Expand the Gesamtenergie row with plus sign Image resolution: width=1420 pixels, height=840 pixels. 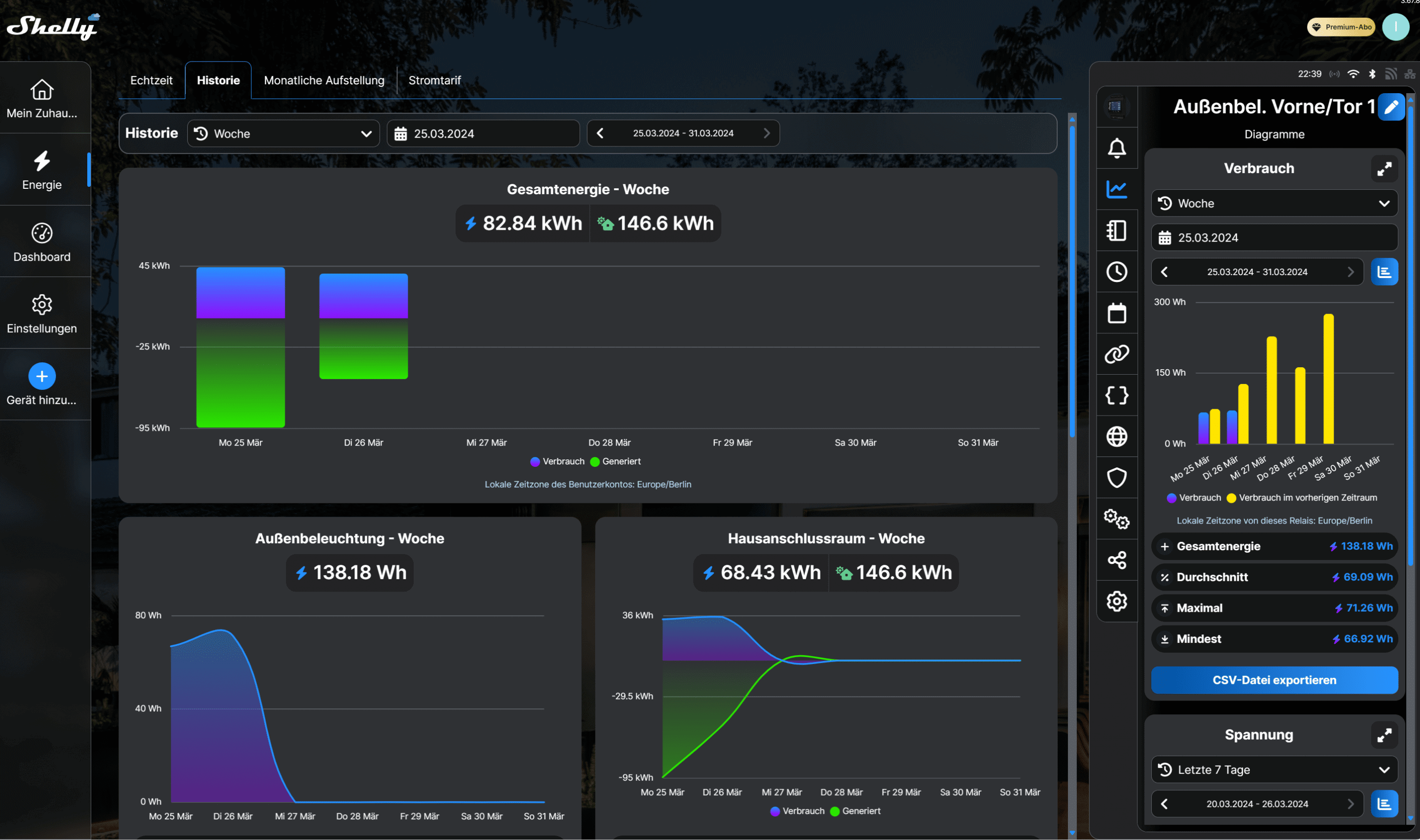(x=1164, y=546)
